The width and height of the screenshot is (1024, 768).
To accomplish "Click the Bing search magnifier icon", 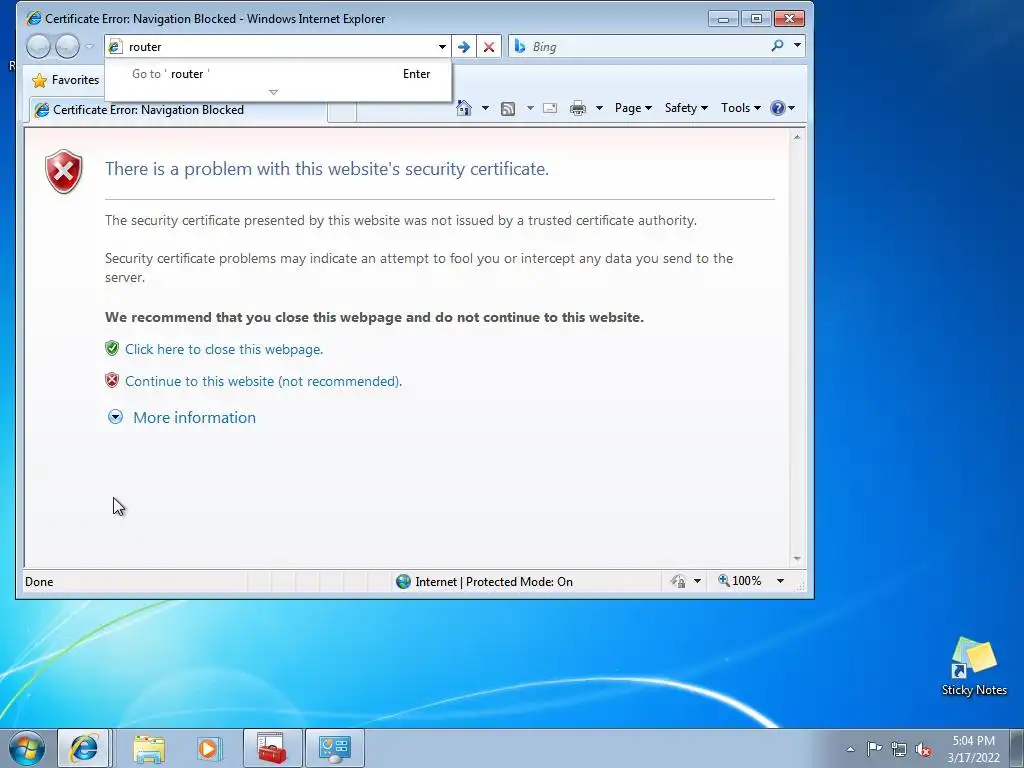I will point(777,46).
